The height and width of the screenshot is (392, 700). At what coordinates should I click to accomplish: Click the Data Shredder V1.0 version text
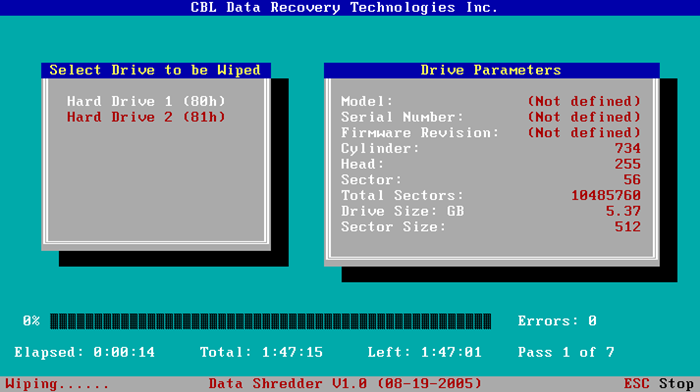pyautogui.click(x=345, y=384)
